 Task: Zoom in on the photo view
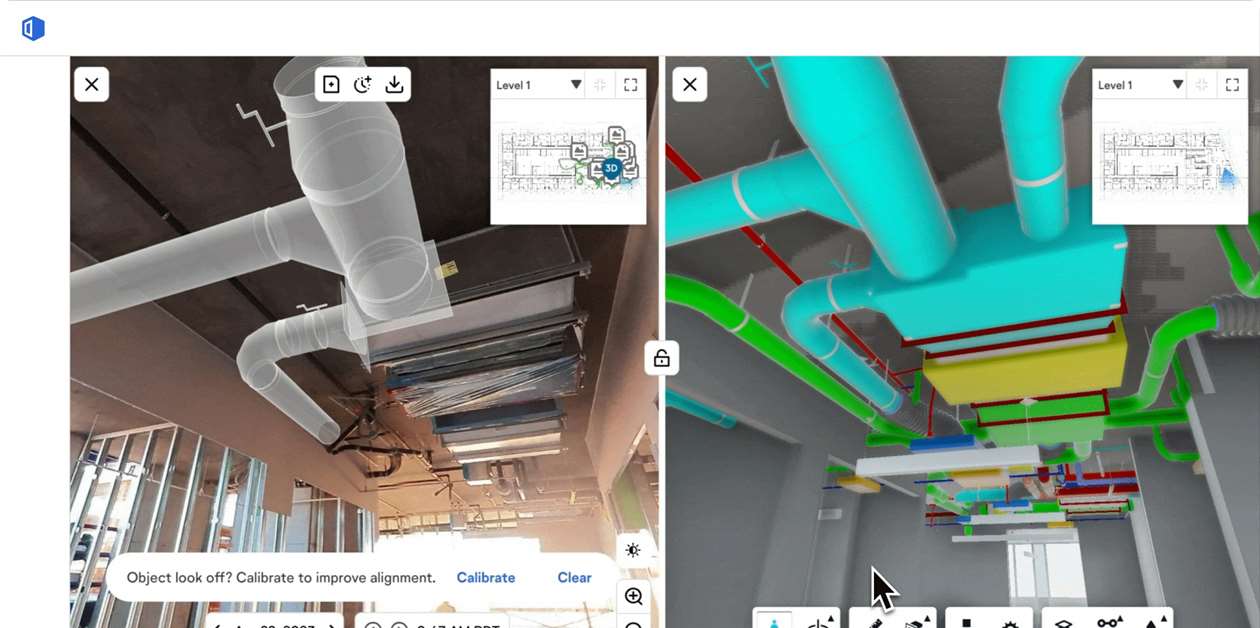(633, 596)
